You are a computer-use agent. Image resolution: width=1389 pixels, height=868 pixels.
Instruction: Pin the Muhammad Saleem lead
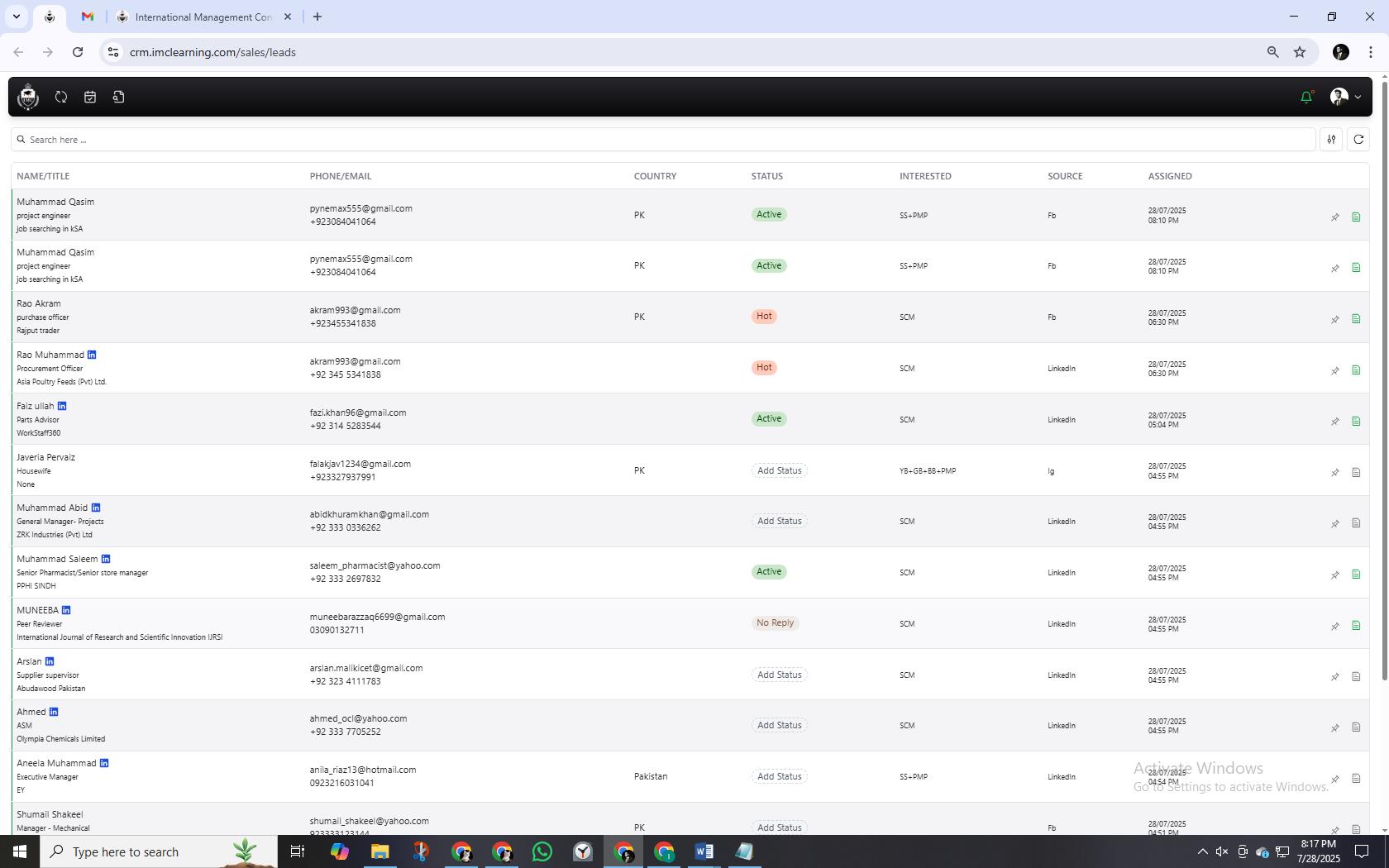(1334, 575)
